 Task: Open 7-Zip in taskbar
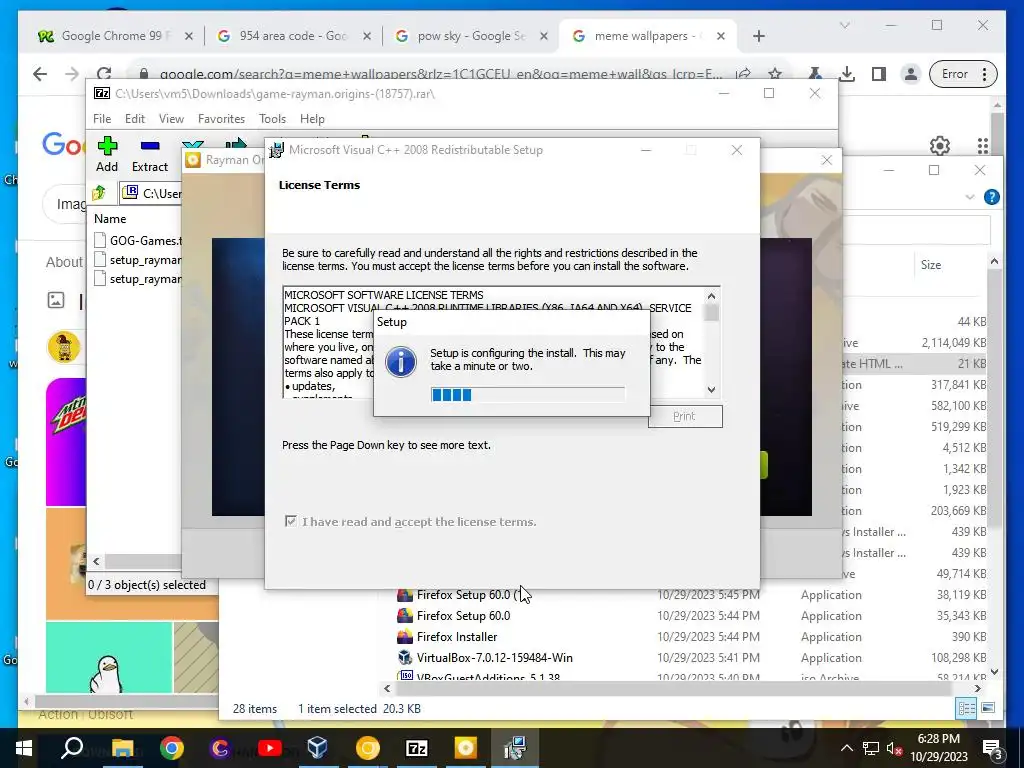click(x=417, y=748)
